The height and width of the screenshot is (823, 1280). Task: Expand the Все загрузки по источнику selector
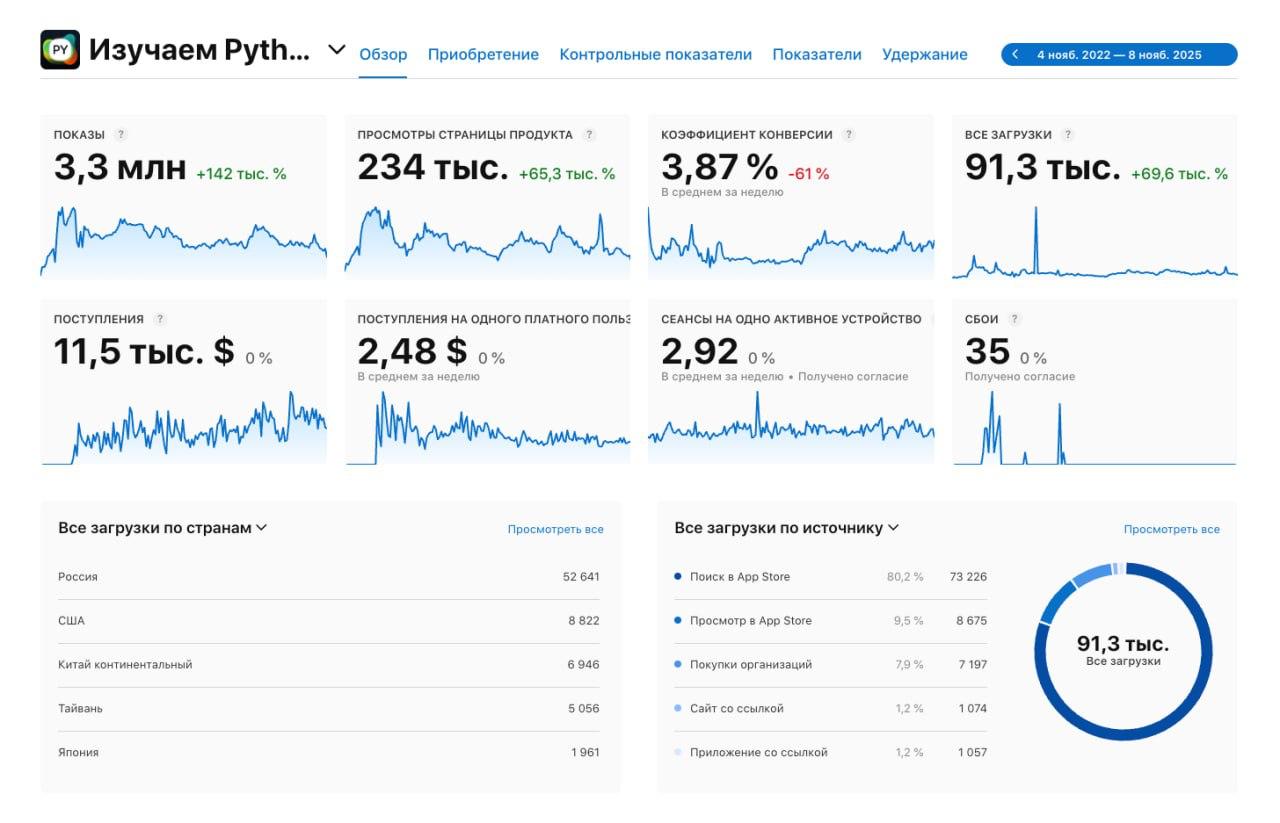tap(895, 528)
